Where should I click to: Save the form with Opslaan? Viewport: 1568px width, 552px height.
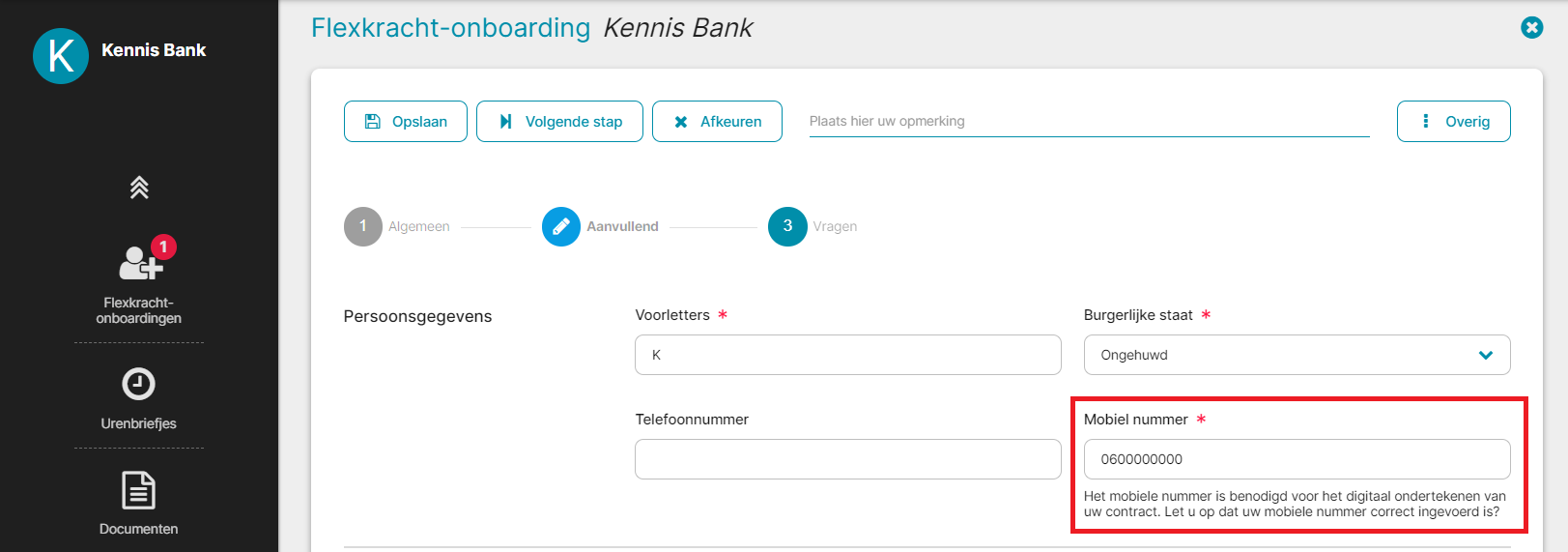pyautogui.click(x=406, y=122)
